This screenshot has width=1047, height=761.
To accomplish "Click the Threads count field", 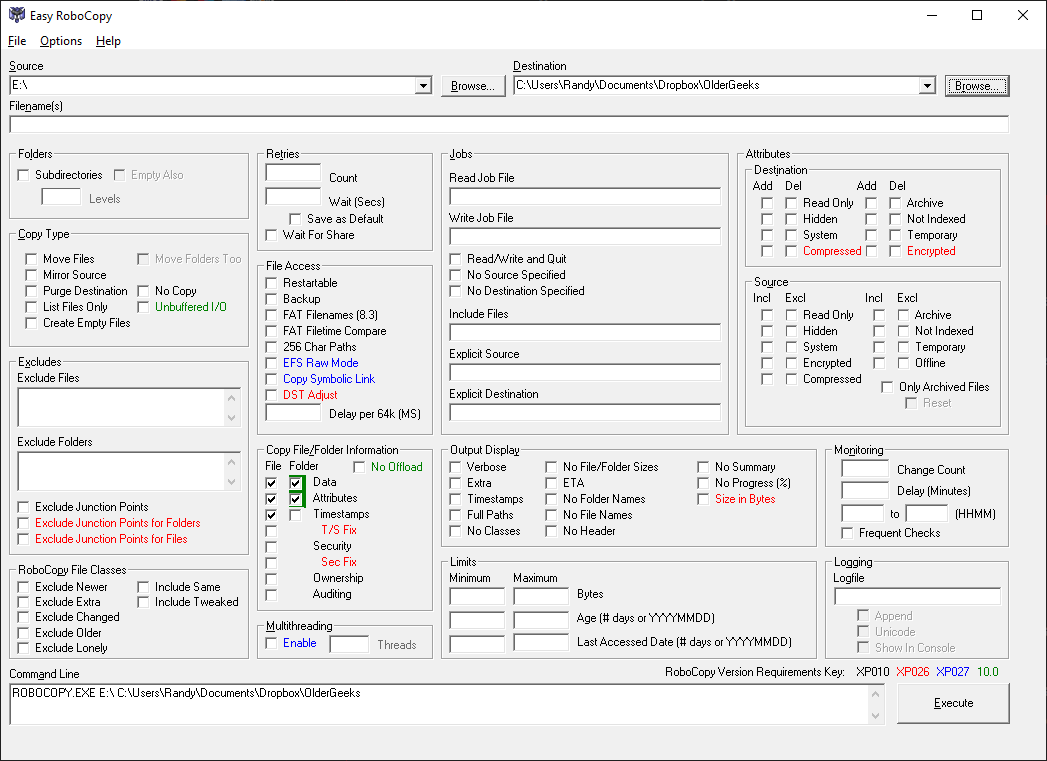I will 349,644.
